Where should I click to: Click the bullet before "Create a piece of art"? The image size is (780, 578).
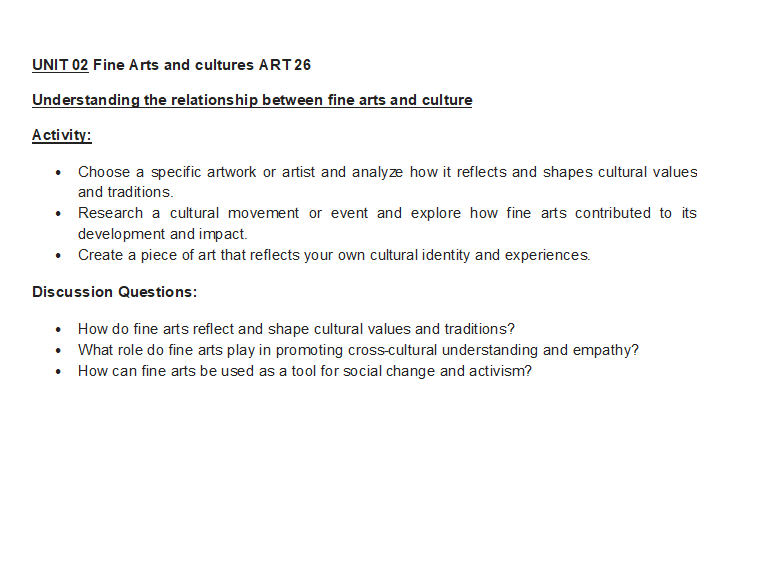tap(59, 256)
